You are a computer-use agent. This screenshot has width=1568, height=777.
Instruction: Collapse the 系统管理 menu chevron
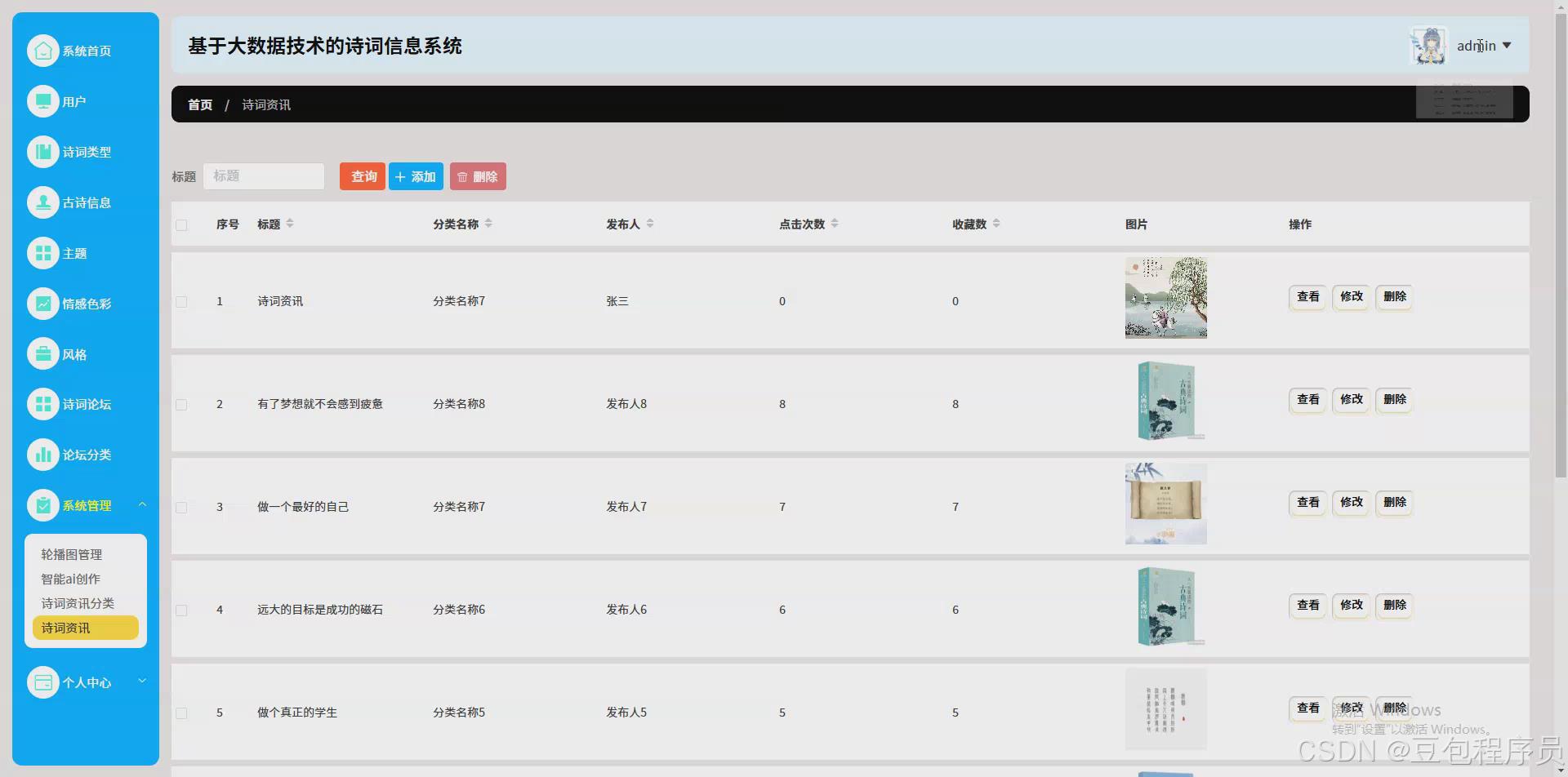[142, 504]
